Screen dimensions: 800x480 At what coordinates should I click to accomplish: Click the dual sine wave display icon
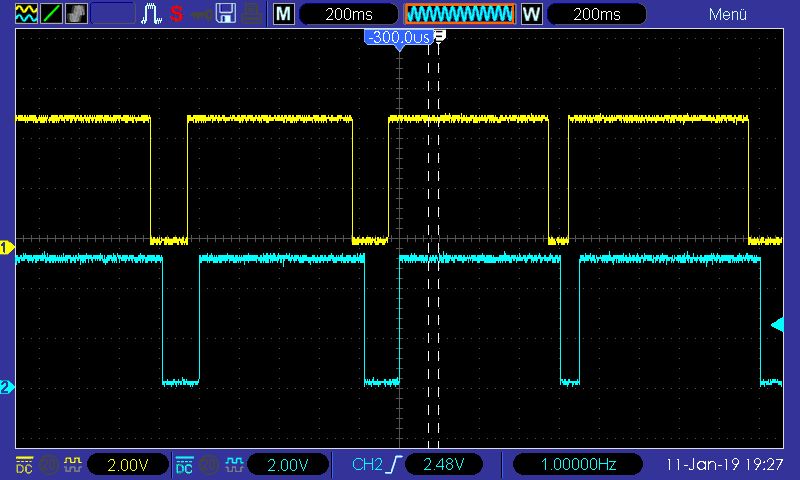point(27,14)
